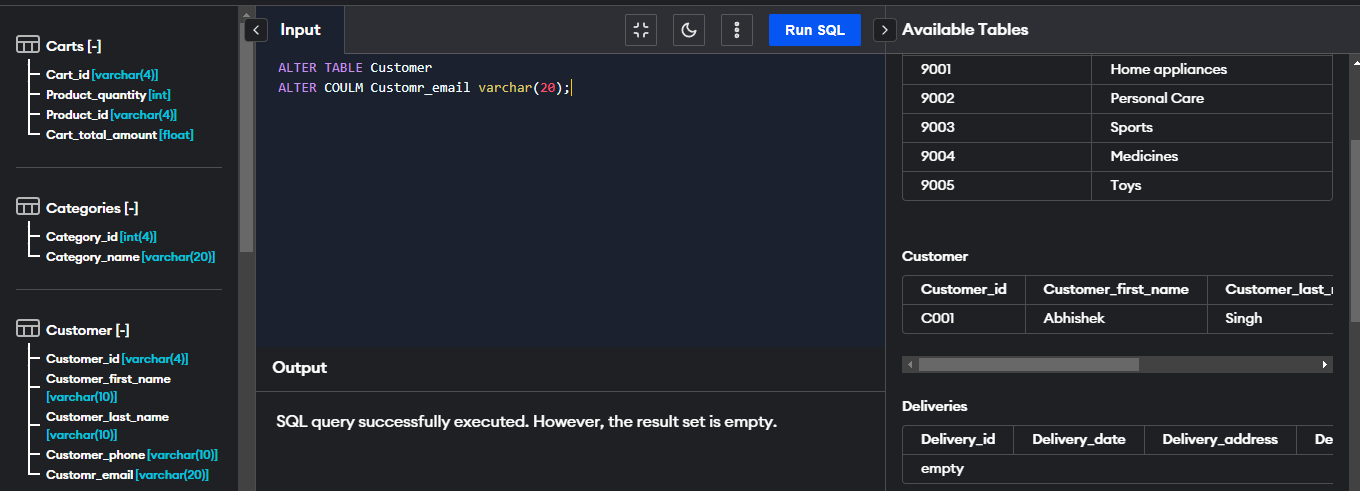Open the three-dot more options menu

pos(737,30)
